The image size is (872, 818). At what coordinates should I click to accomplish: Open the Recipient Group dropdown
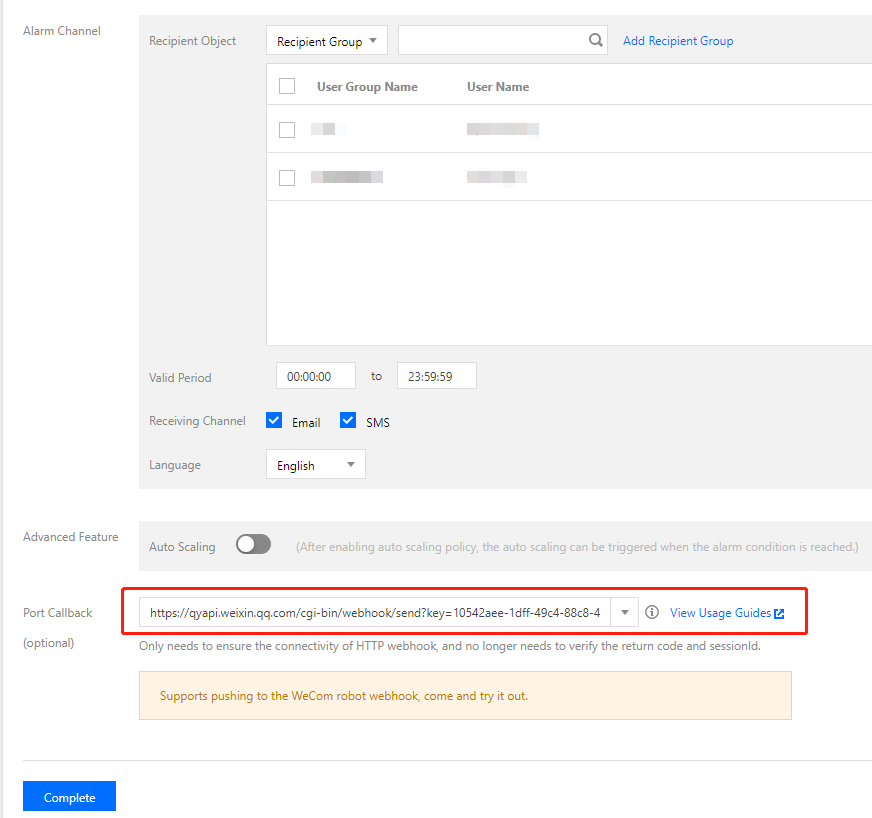coord(326,39)
